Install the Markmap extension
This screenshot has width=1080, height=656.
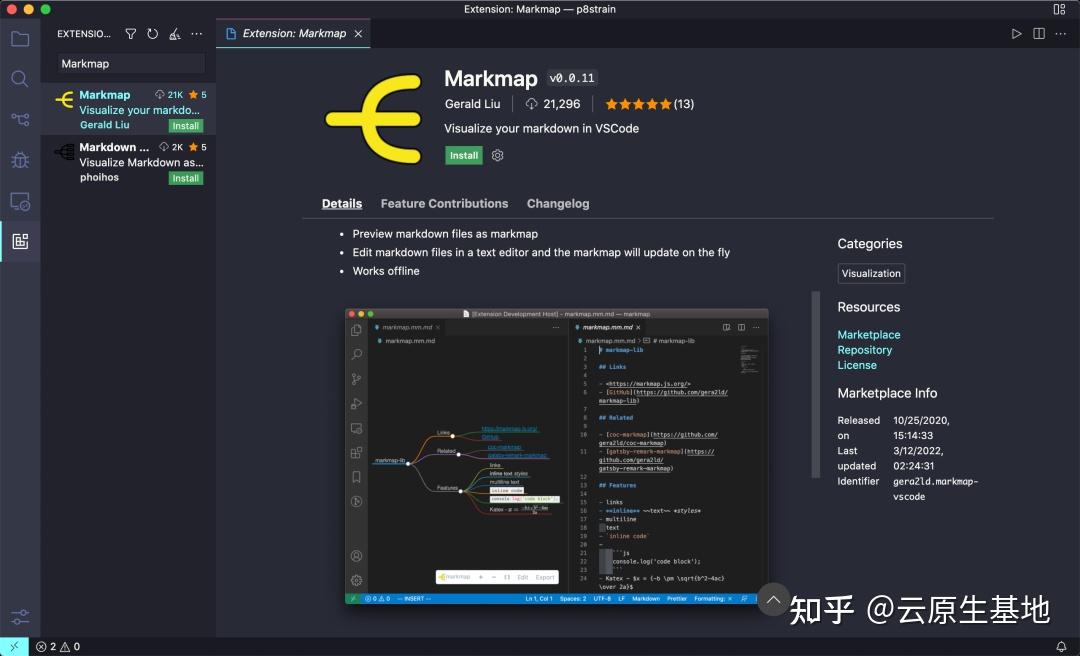pyautogui.click(x=463, y=155)
